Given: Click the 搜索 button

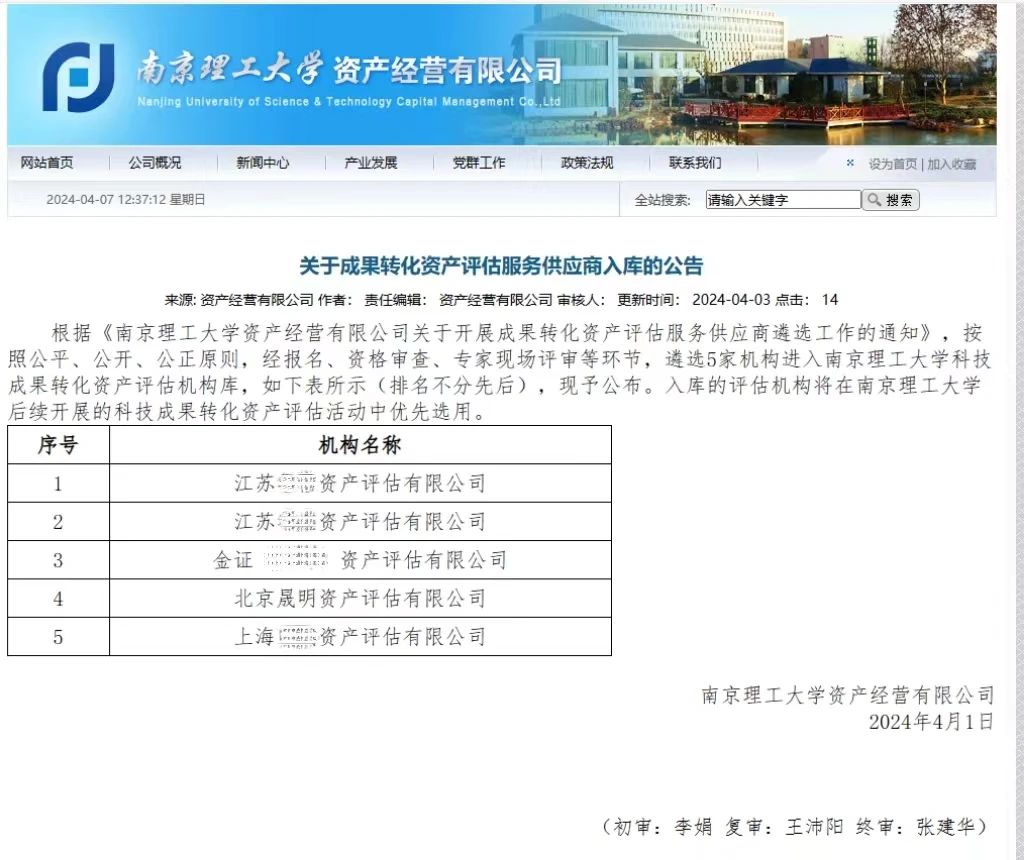Looking at the screenshot, I should pos(891,200).
